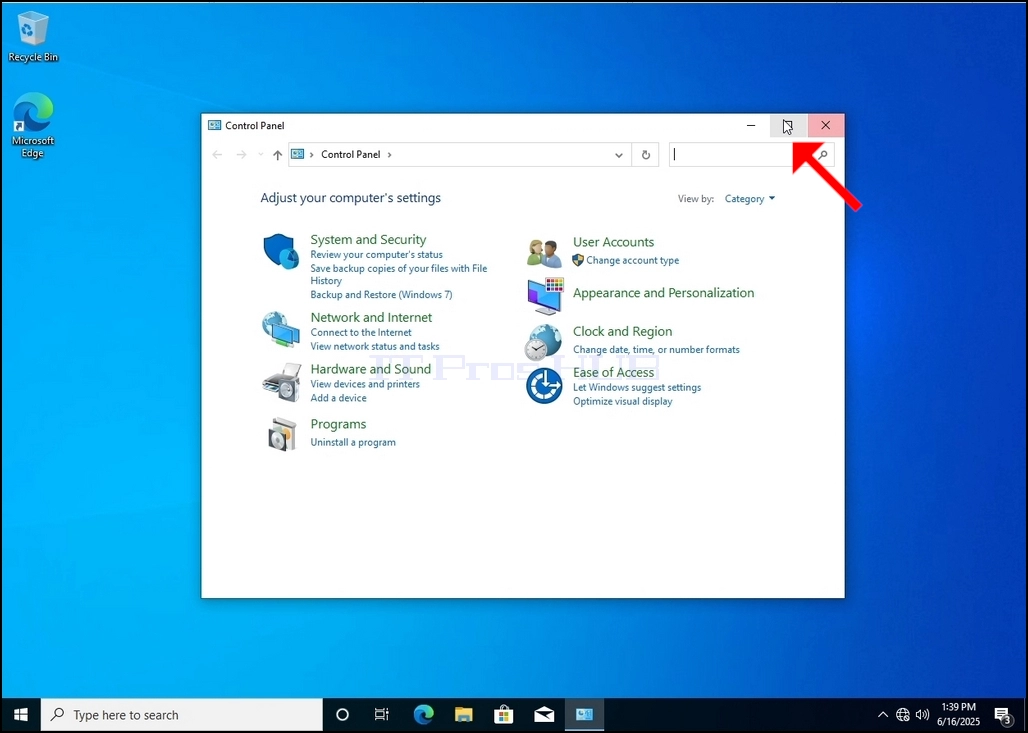This screenshot has height=733, width=1028.
Task: Click Control Panel breadcrumb in address bar
Action: click(351, 155)
